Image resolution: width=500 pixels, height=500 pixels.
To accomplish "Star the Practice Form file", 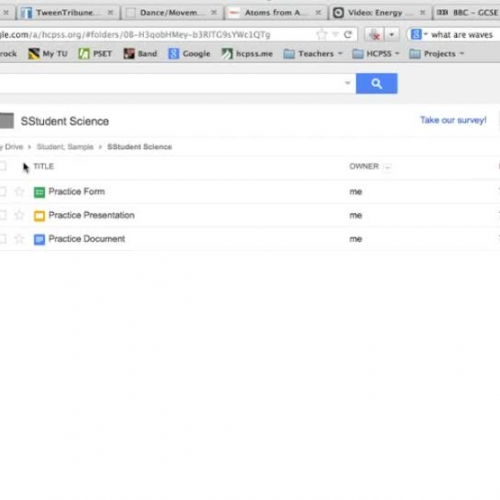I will pyautogui.click(x=19, y=192).
